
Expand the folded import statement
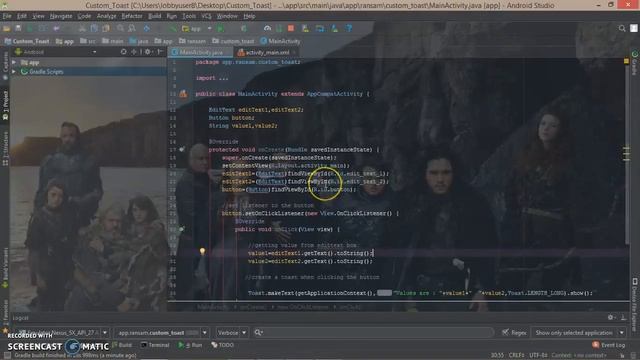223,78
